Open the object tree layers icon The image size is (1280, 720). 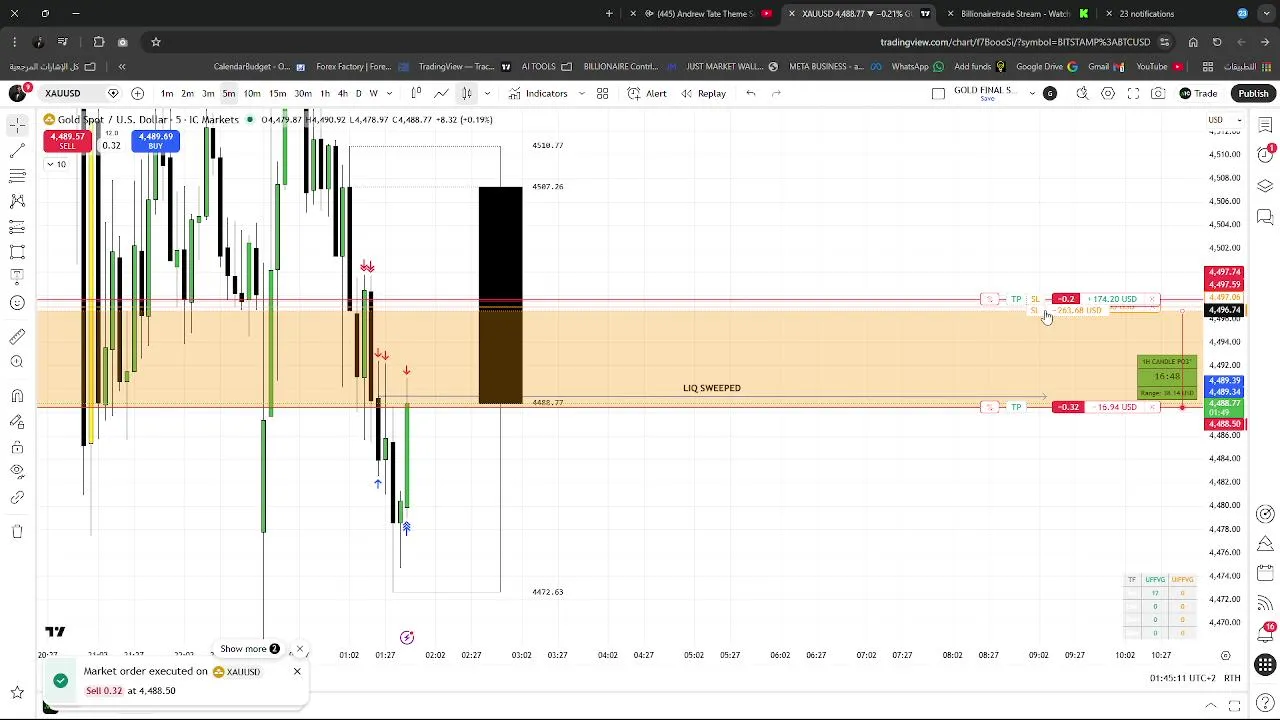1265,186
